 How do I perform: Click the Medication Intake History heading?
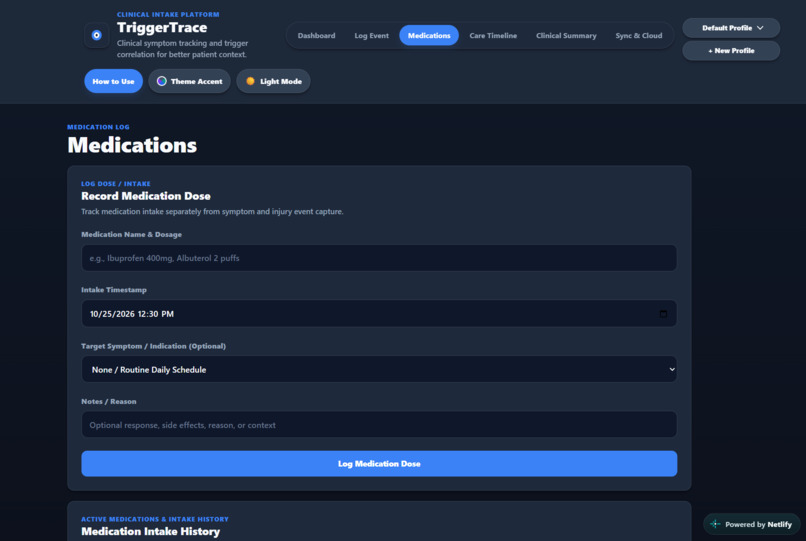click(x=150, y=531)
